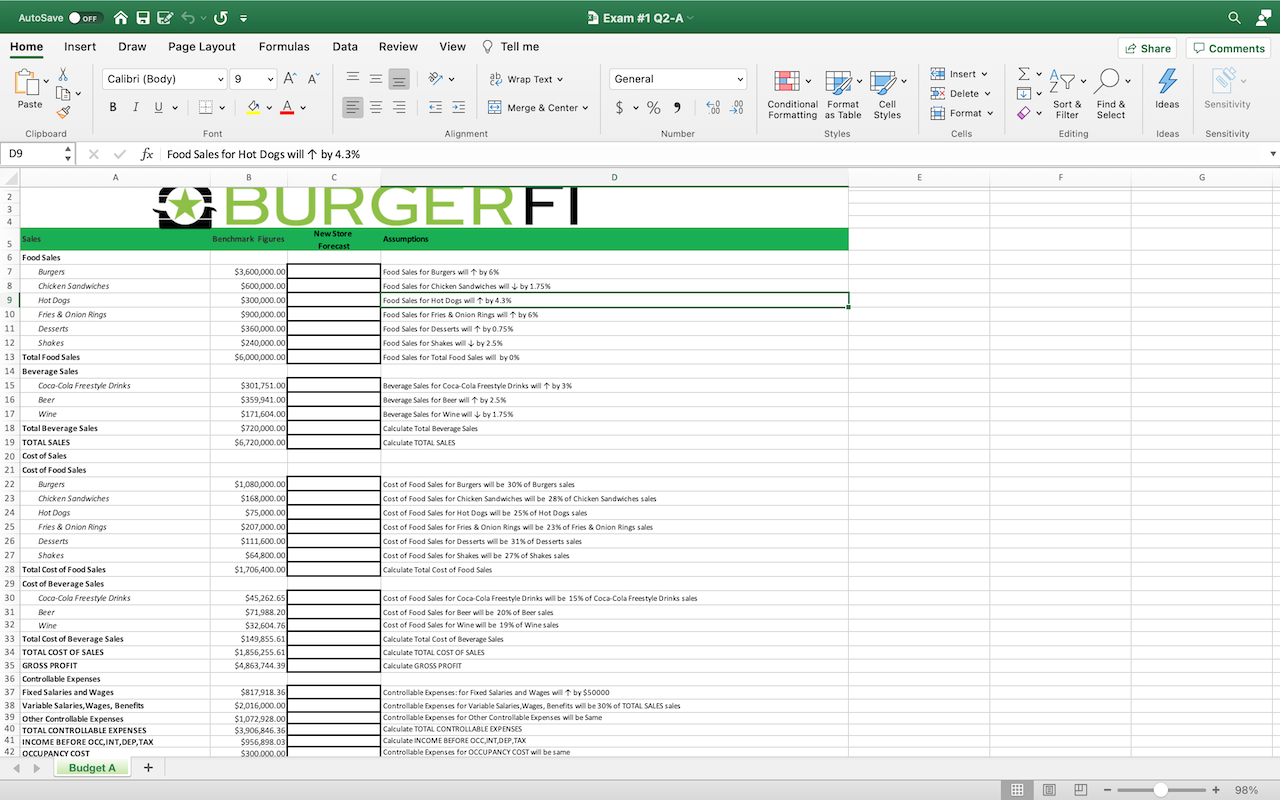This screenshot has width=1280, height=800.
Task: Open Conditional Formatting options
Action: (x=791, y=95)
